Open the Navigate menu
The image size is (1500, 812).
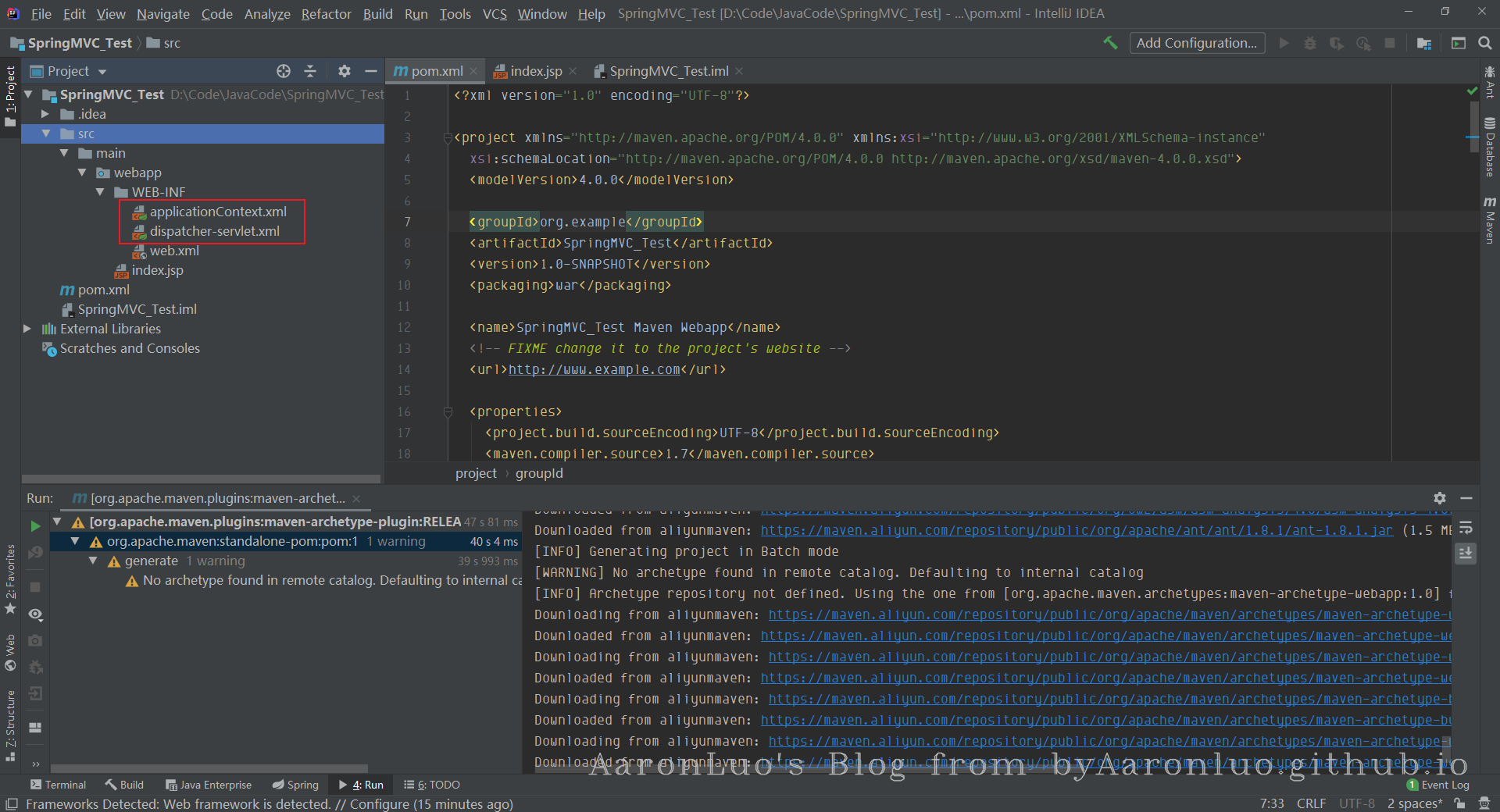tap(163, 14)
